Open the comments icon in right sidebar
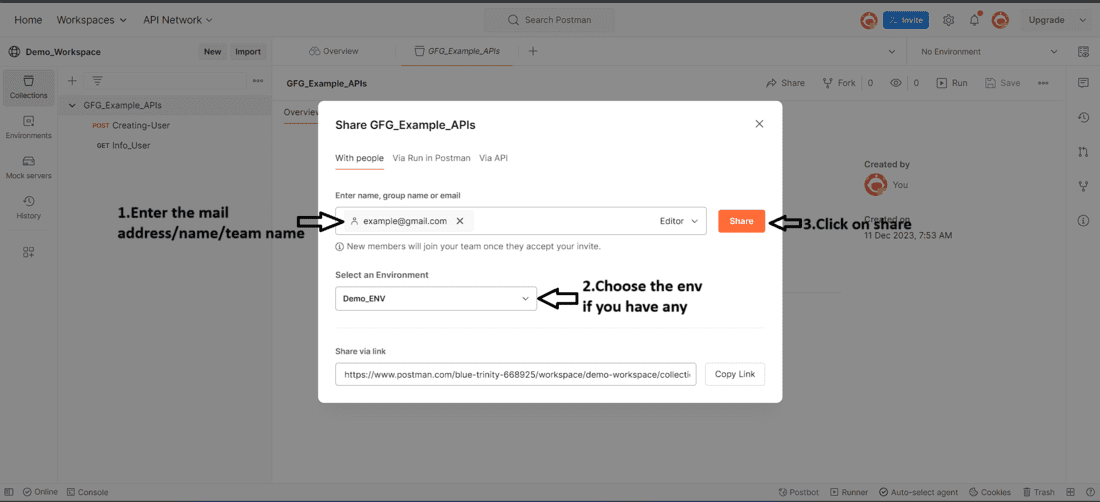 [x=1082, y=83]
